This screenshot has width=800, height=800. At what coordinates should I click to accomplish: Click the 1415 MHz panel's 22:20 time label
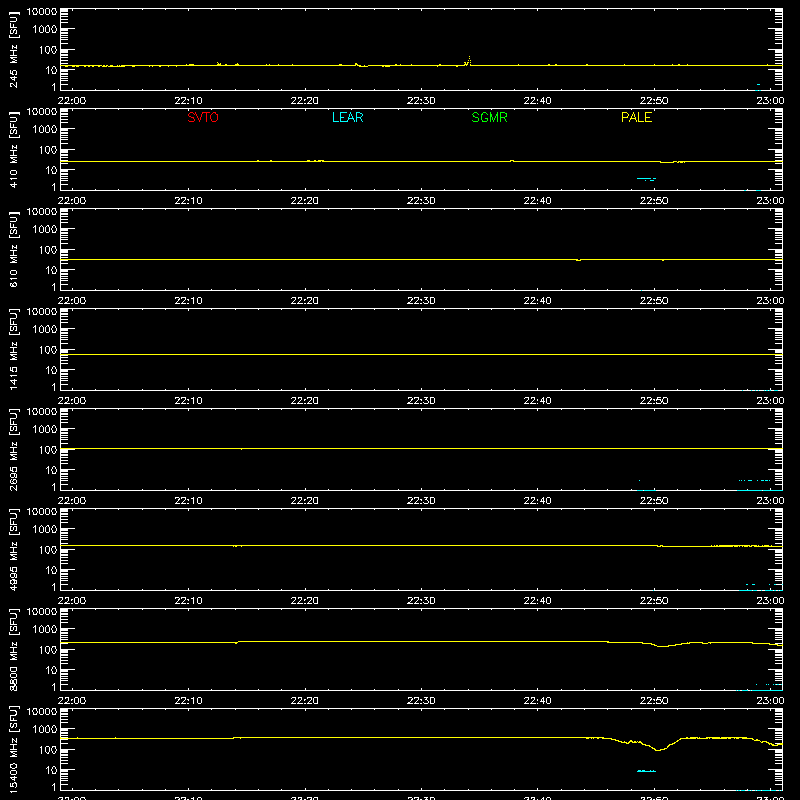coord(305,401)
